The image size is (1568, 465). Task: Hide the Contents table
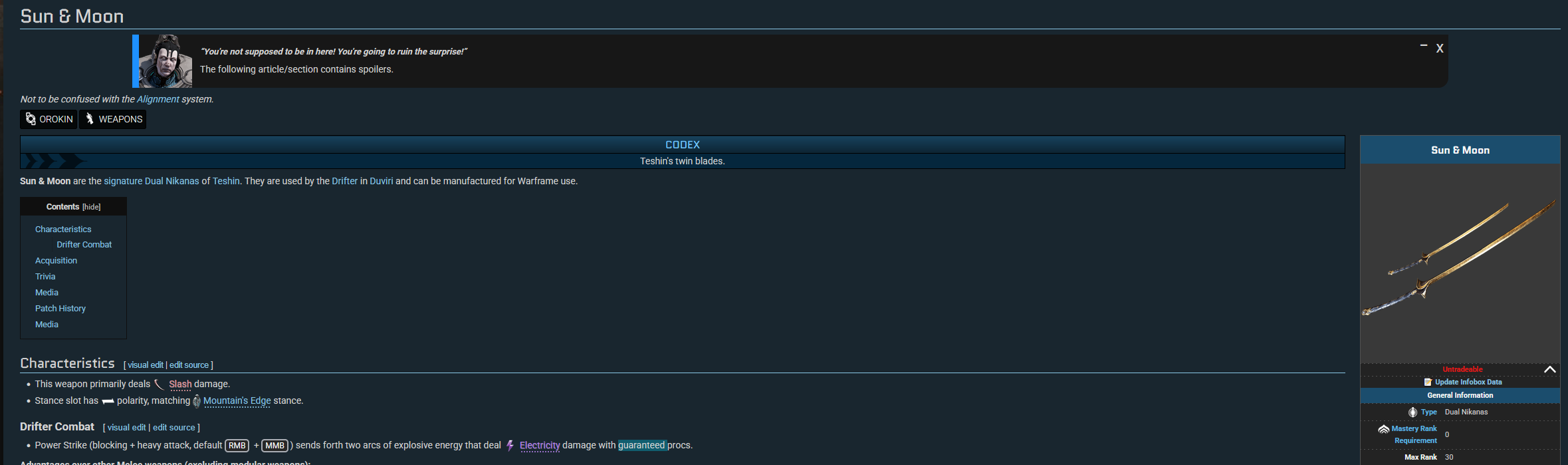click(92, 207)
